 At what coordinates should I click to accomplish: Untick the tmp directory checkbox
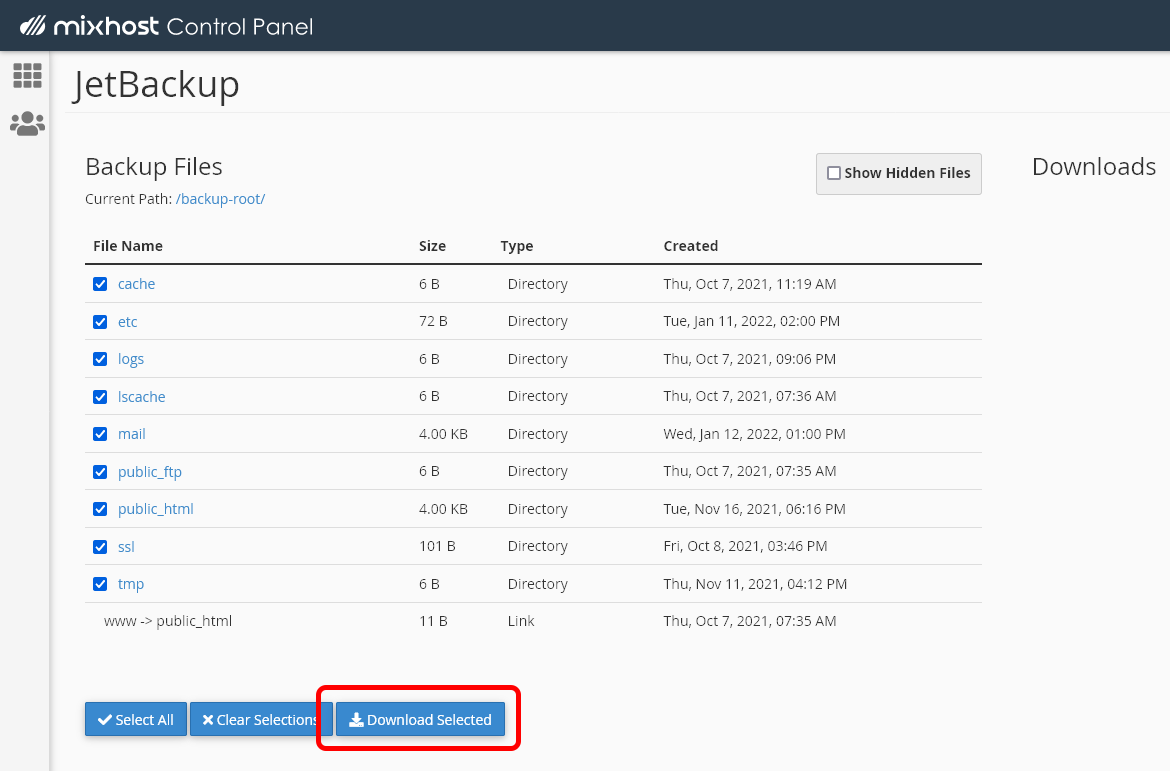[100, 584]
